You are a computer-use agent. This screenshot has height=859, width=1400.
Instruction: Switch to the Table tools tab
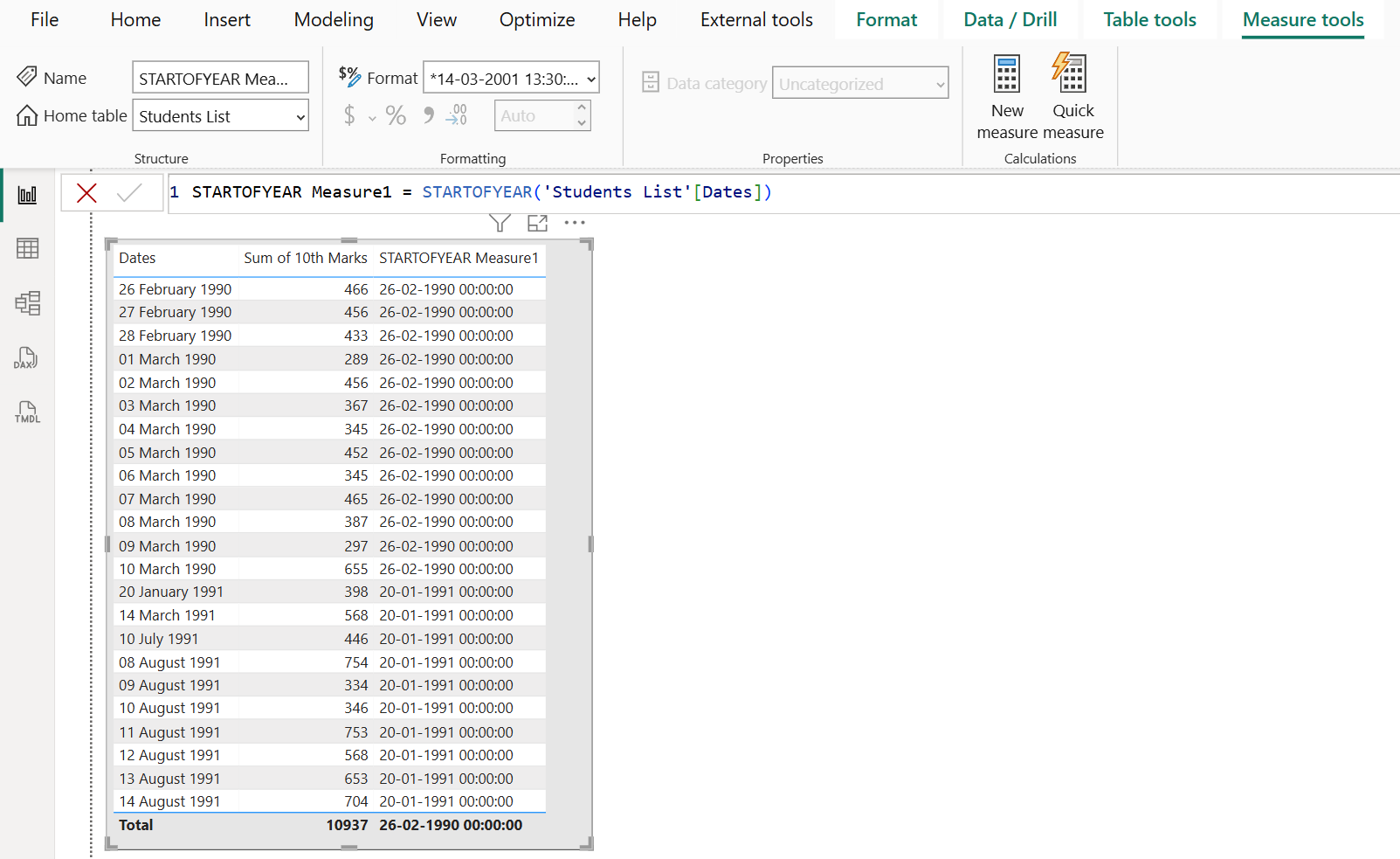click(x=1149, y=20)
